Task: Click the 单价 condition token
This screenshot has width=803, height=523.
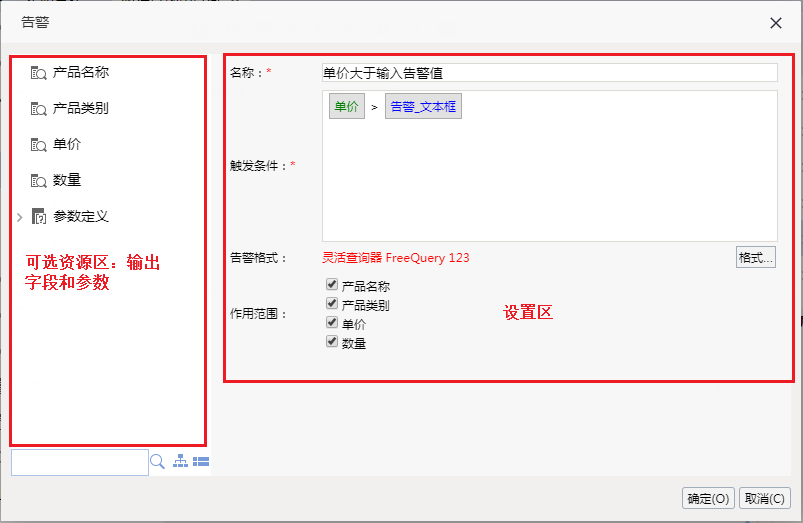Action: [347, 106]
